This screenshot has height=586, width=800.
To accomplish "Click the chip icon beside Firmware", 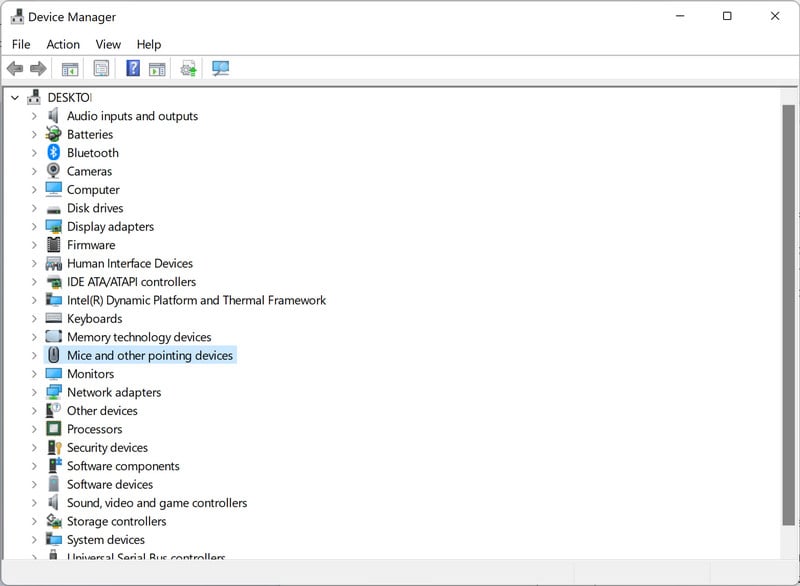I will [54, 245].
